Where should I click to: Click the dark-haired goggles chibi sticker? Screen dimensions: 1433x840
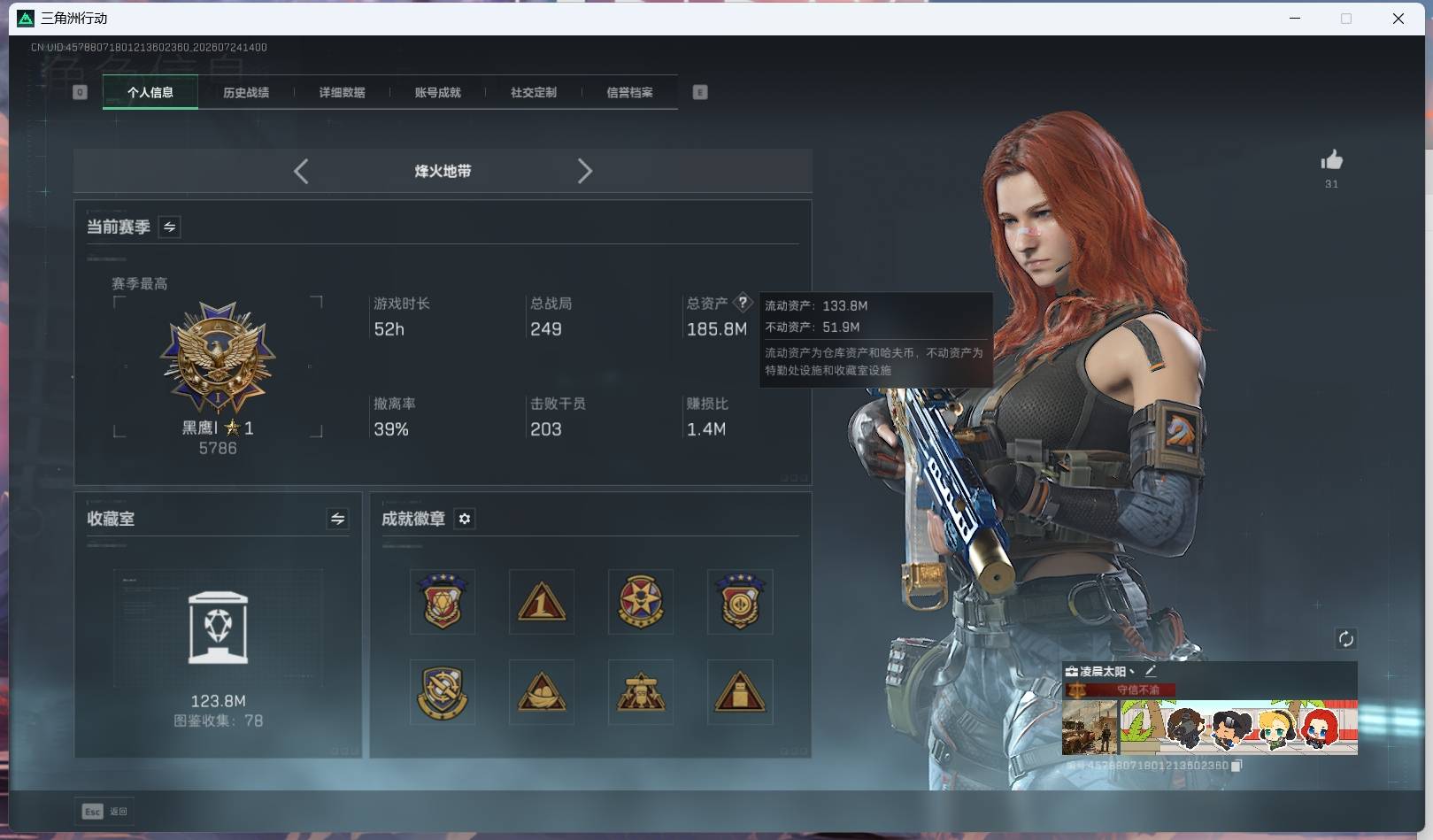coord(1230,728)
